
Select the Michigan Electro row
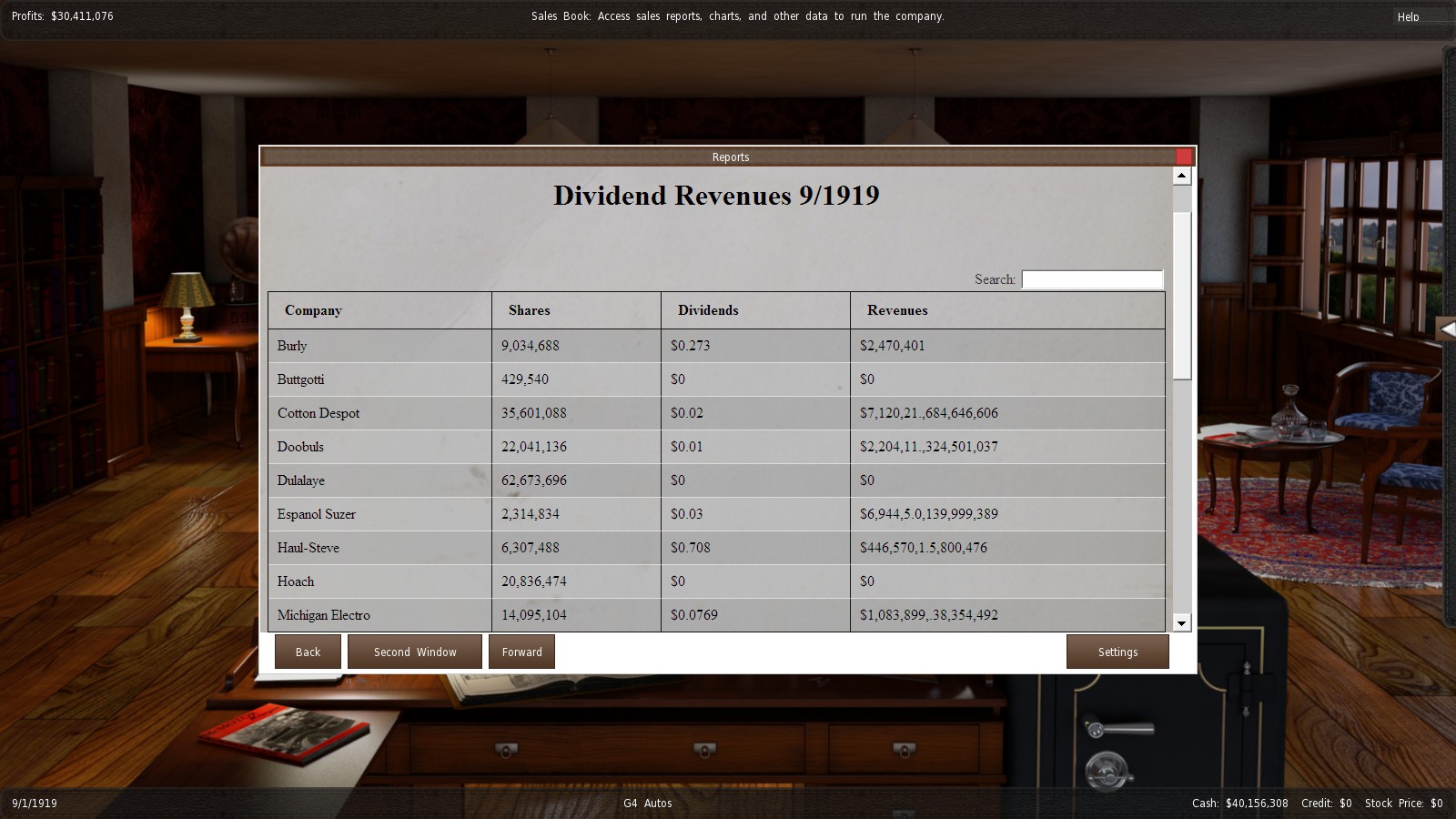pos(323,615)
